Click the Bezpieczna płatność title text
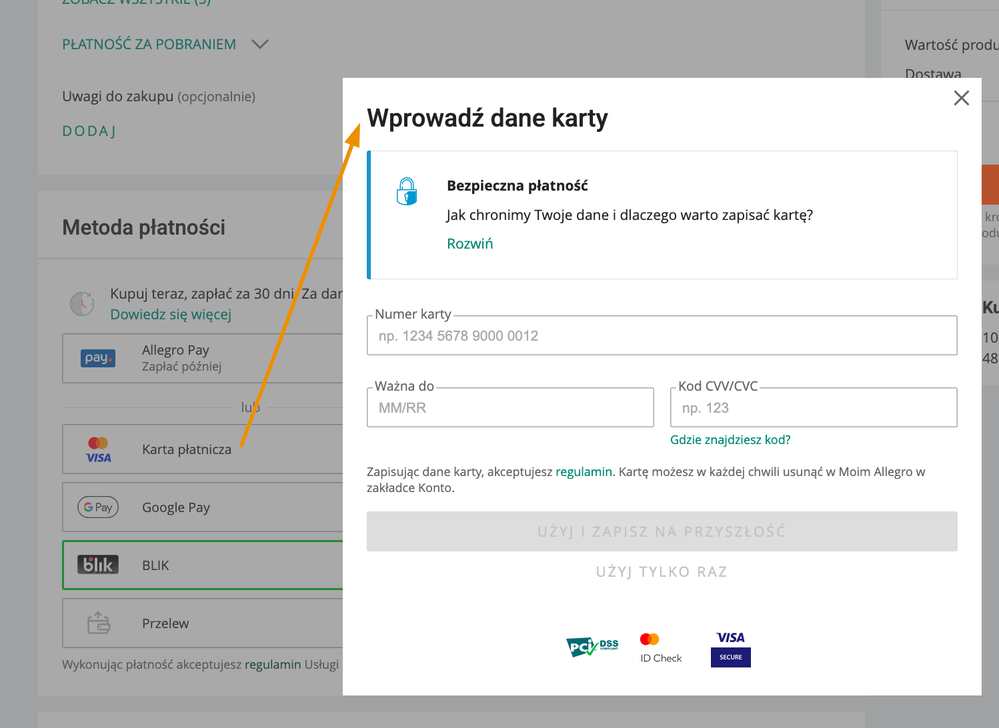This screenshot has height=728, width=999. [517, 186]
